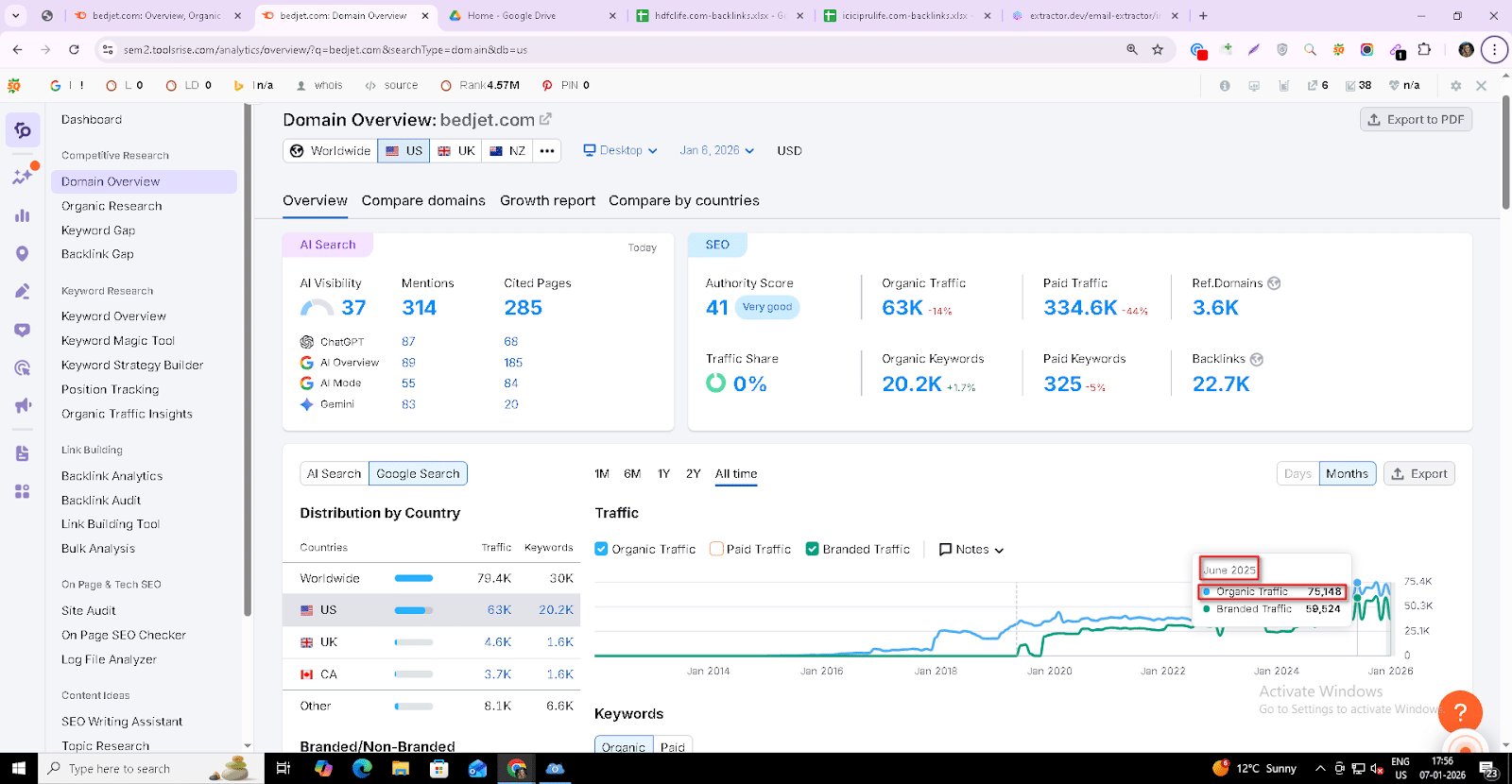Open the bar chart icon in left rail
Image resolution: width=1512 pixels, height=784 pixels.
click(23, 215)
